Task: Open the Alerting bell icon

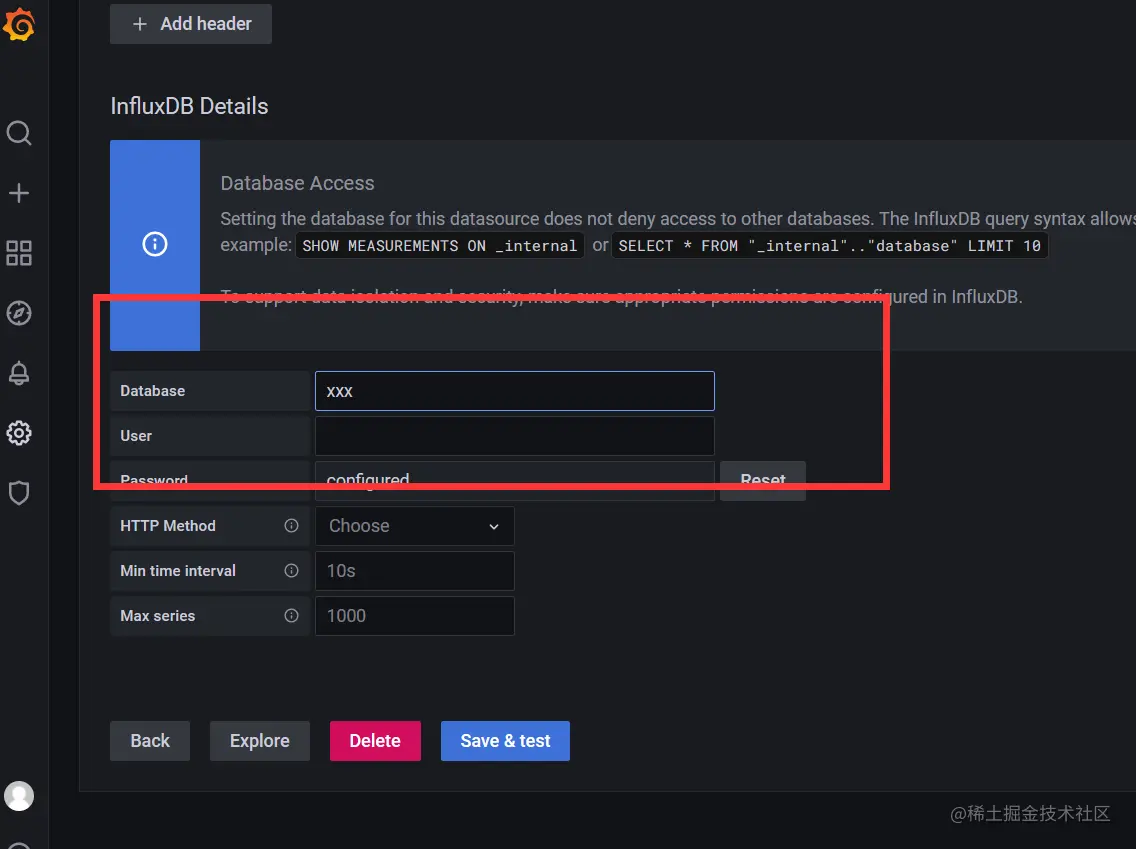Action: point(19,374)
